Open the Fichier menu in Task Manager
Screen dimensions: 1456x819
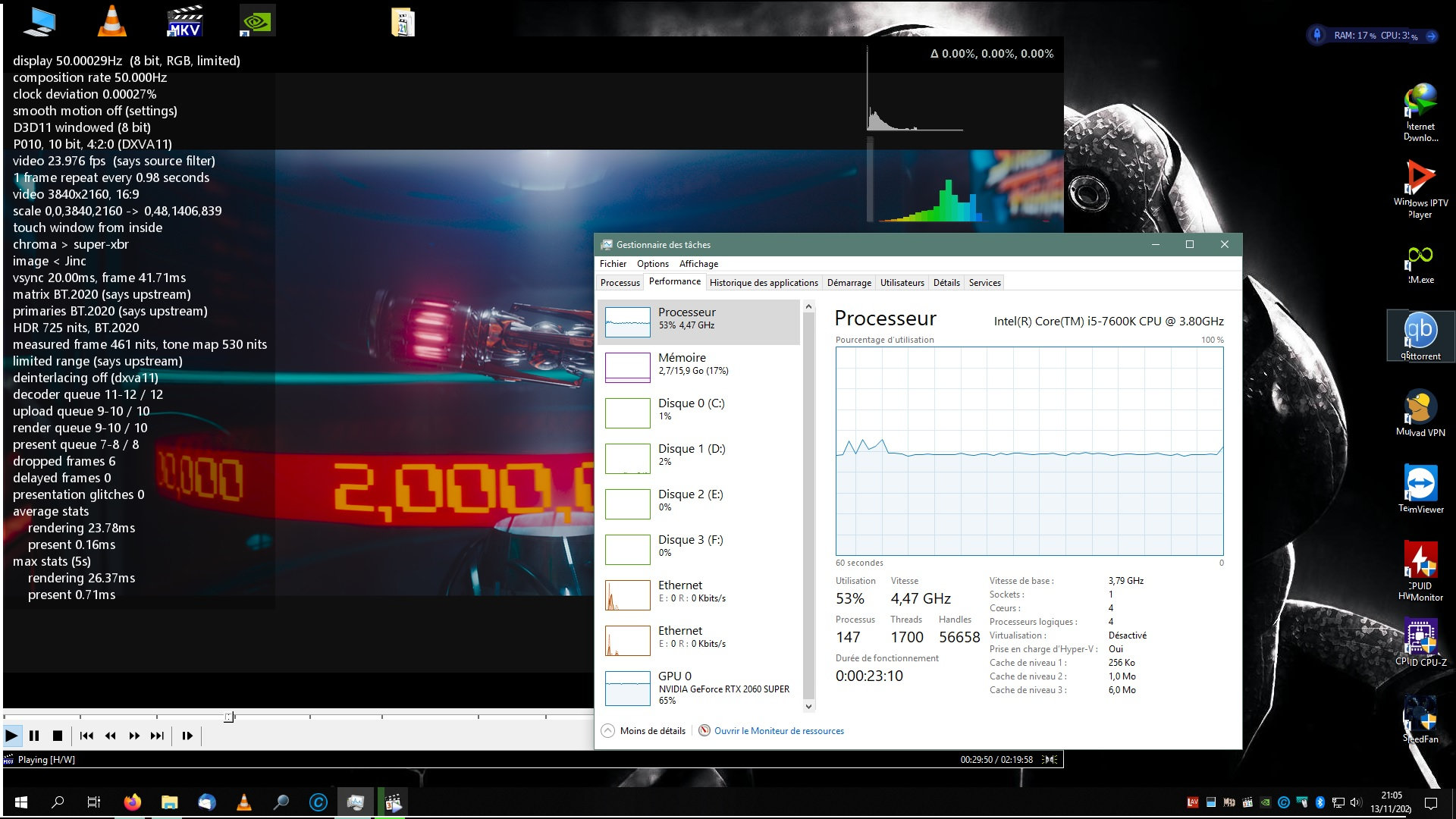point(613,264)
